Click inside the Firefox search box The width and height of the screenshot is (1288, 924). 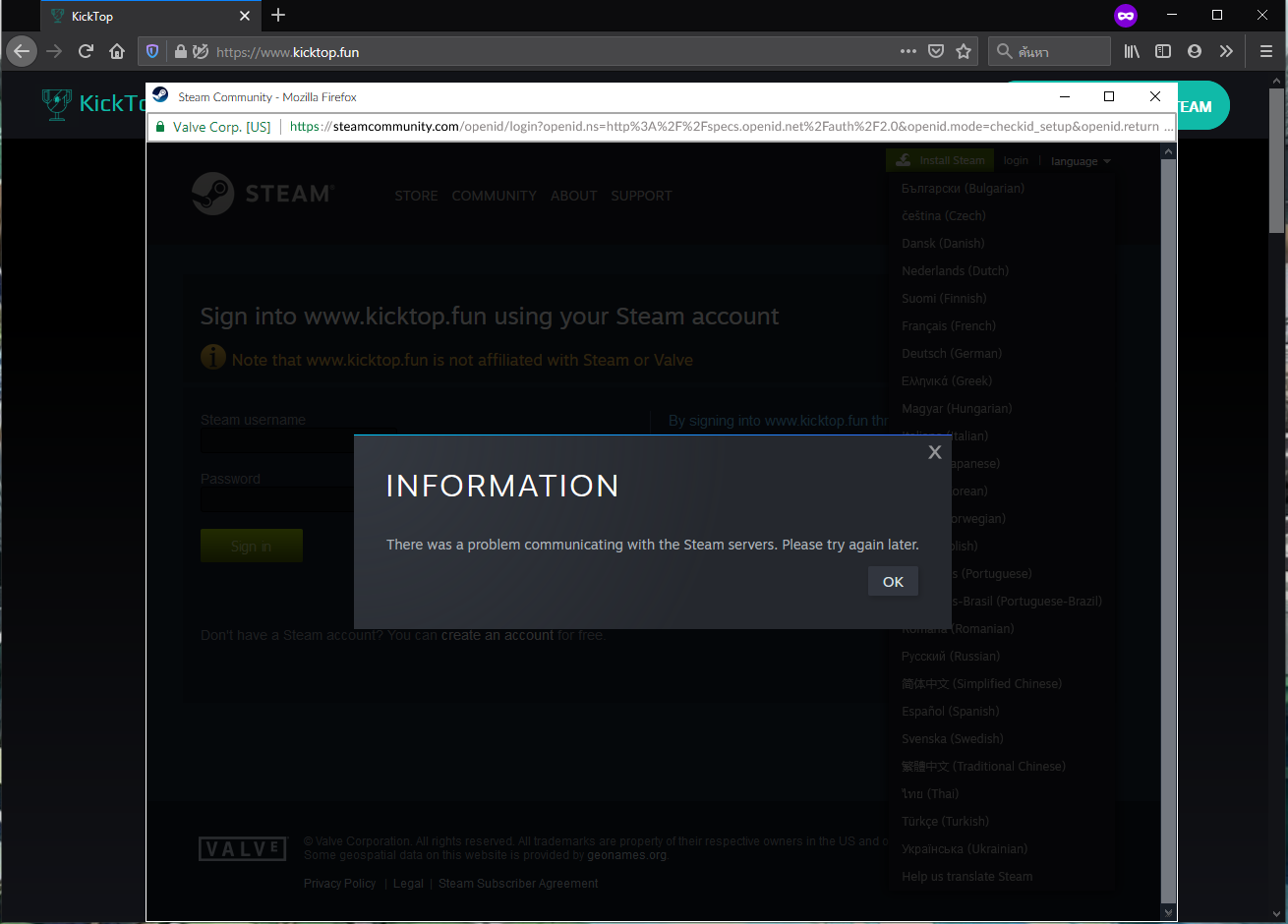coord(1049,51)
